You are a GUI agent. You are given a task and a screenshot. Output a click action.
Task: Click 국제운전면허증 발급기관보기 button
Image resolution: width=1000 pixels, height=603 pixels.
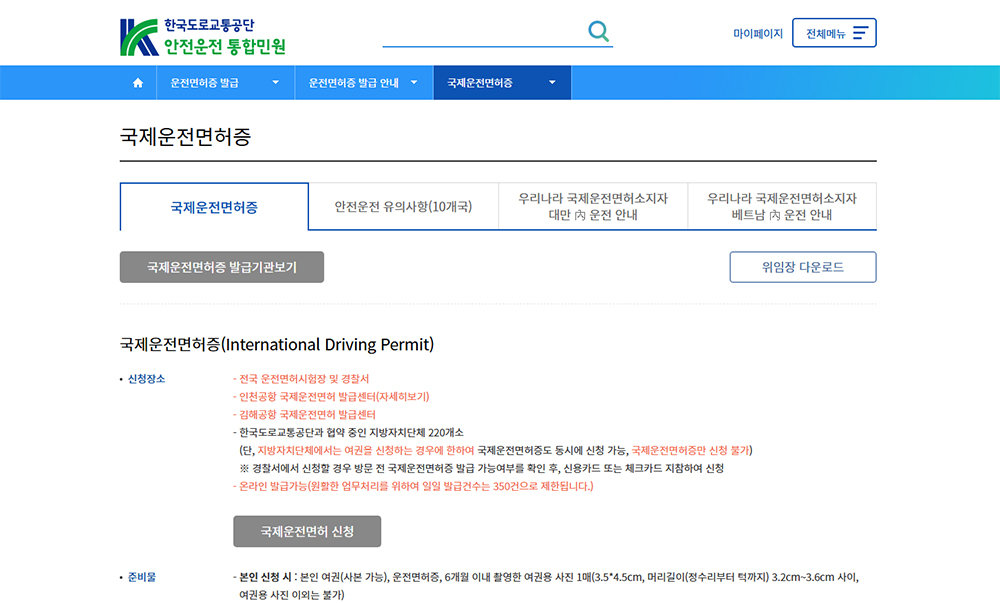(222, 267)
